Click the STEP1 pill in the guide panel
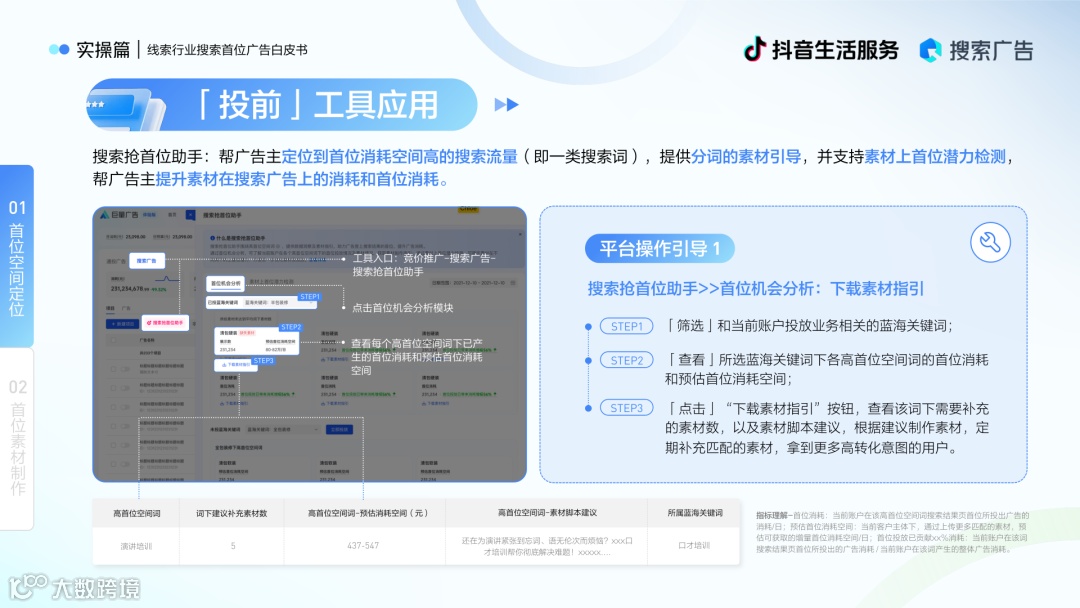 coord(626,326)
